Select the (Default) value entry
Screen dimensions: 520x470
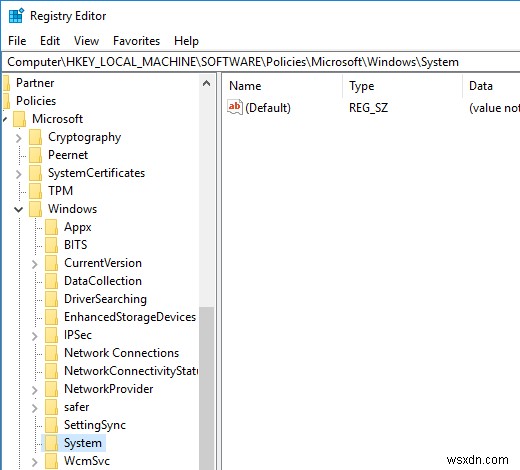pos(268,108)
